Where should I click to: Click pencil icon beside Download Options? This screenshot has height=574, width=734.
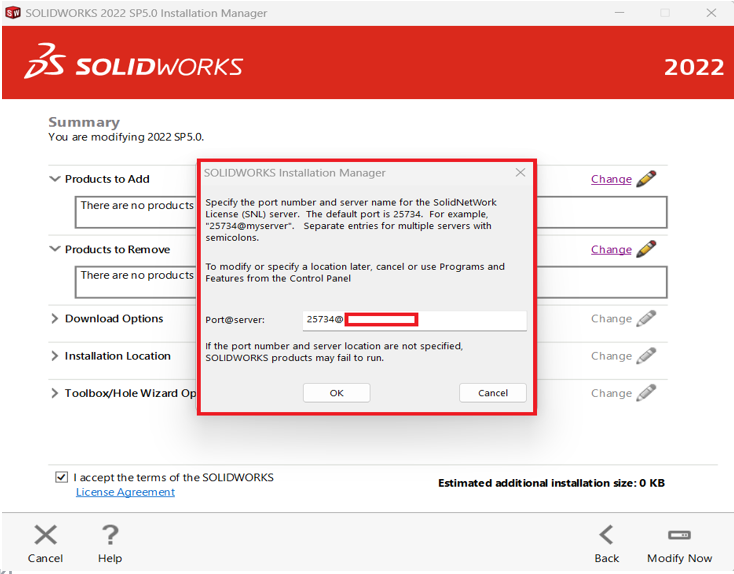[646, 319]
